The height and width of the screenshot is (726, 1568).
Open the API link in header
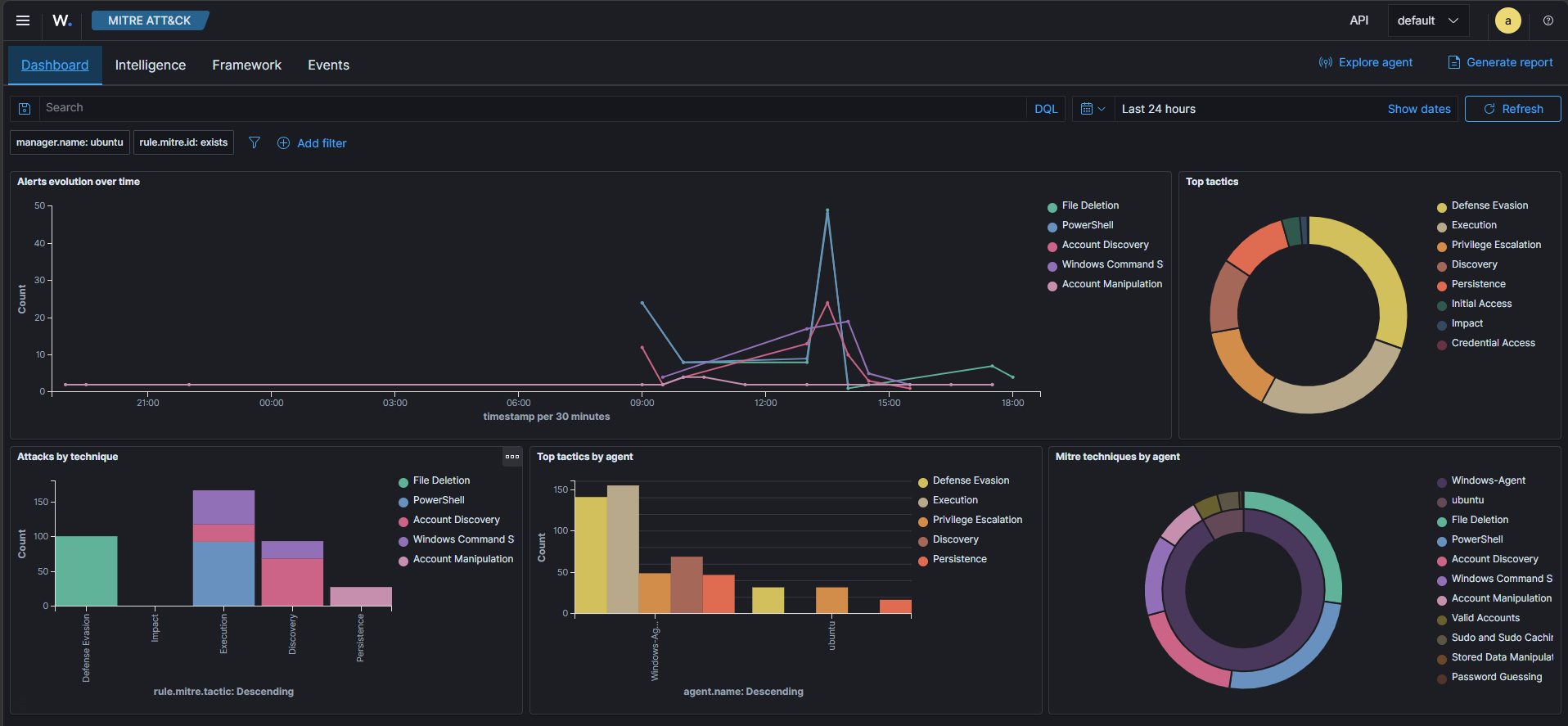tap(1358, 20)
